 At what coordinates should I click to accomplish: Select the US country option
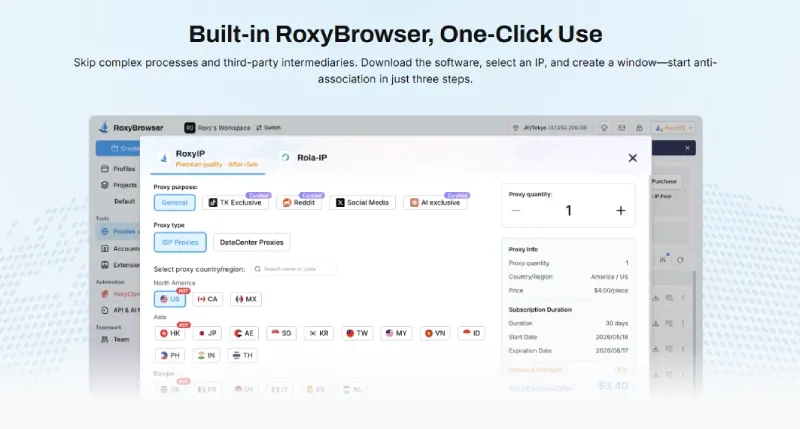[x=170, y=299]
